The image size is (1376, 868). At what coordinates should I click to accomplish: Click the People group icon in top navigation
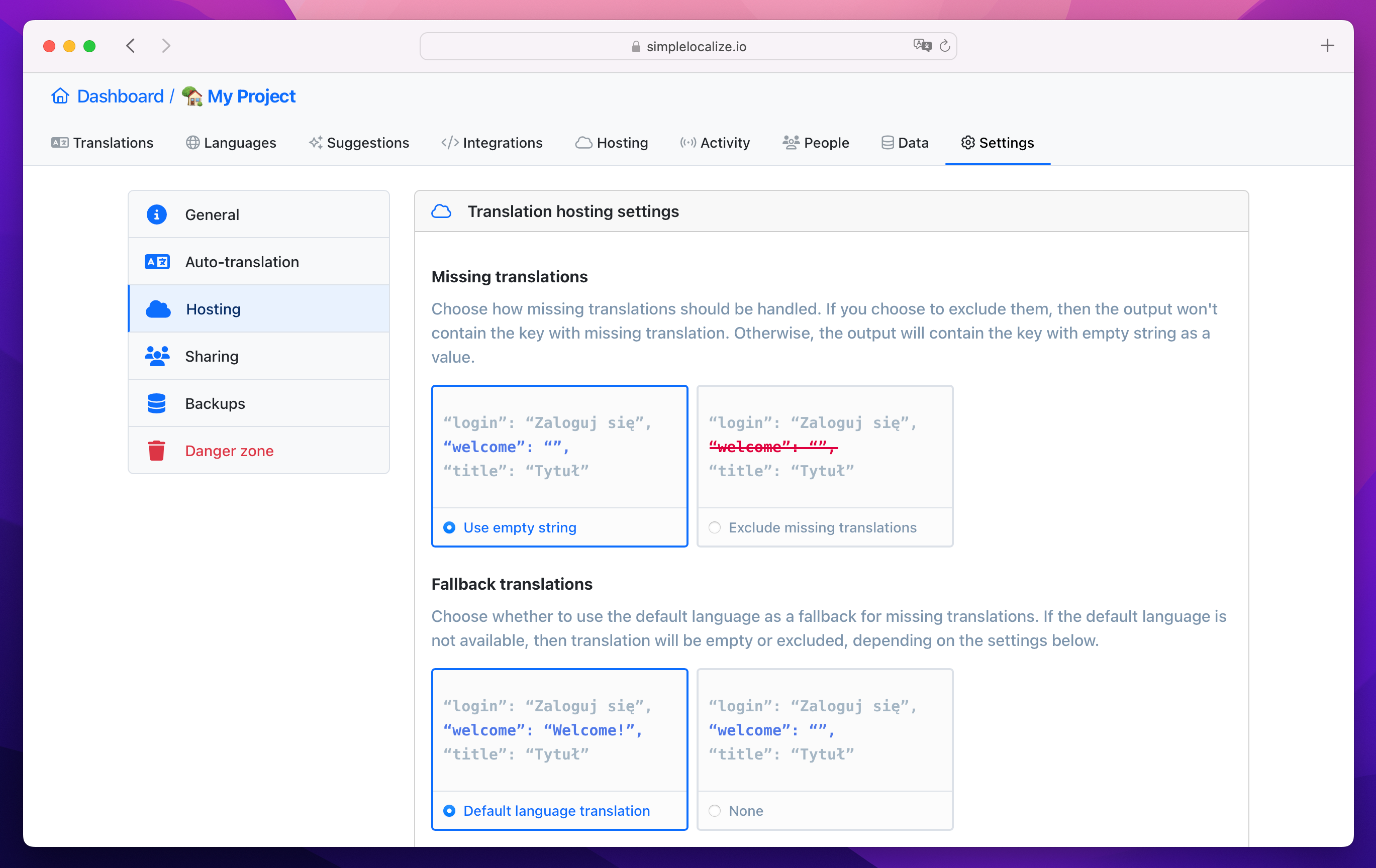791,143
